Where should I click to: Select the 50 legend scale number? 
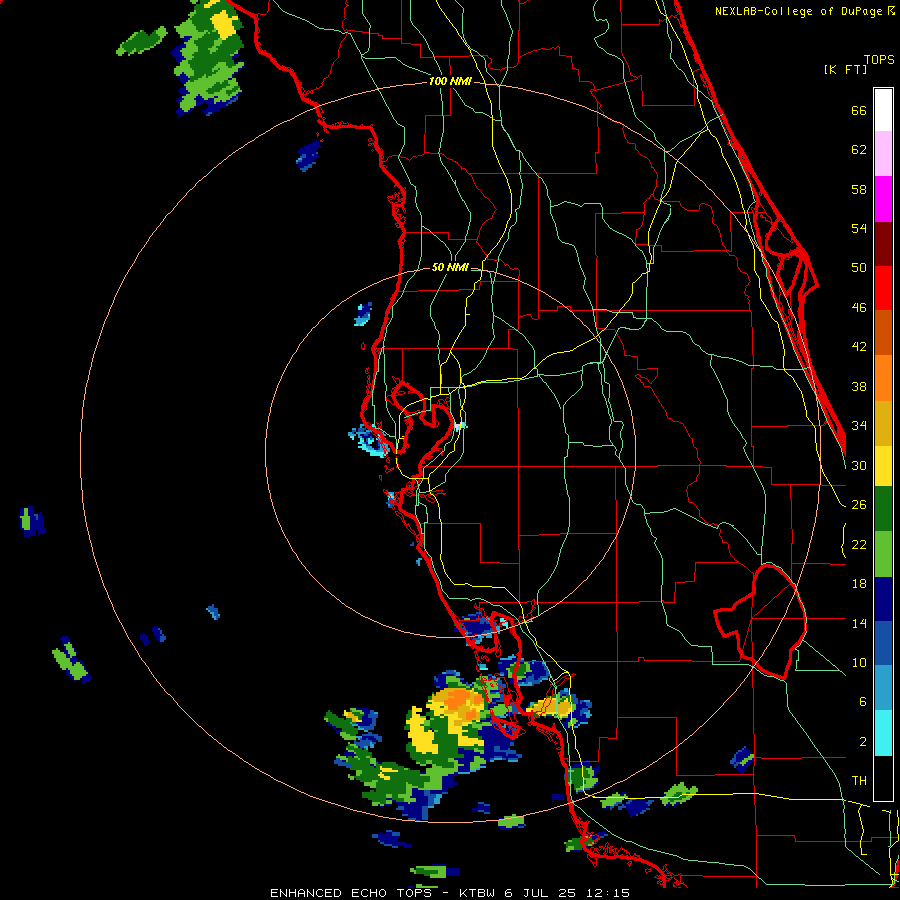tap(859, 267)
